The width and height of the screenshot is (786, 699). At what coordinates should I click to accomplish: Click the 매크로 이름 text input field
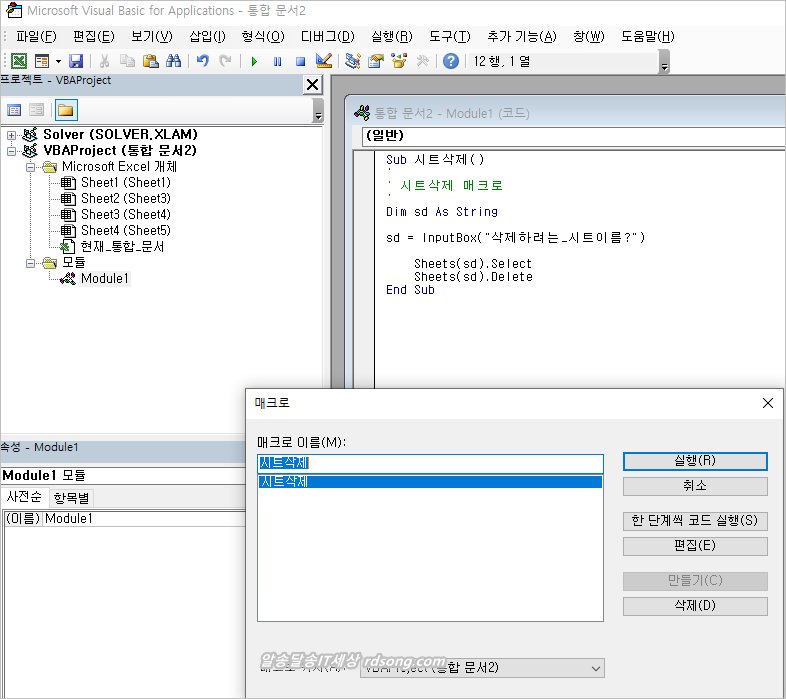pyautogui.click(x=430, y=463)
